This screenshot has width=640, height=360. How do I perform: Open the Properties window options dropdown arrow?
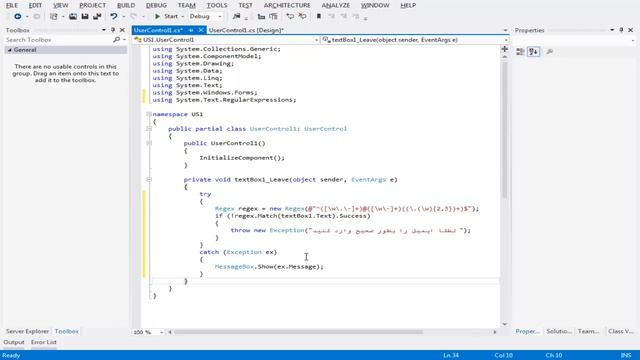point(612,30)
